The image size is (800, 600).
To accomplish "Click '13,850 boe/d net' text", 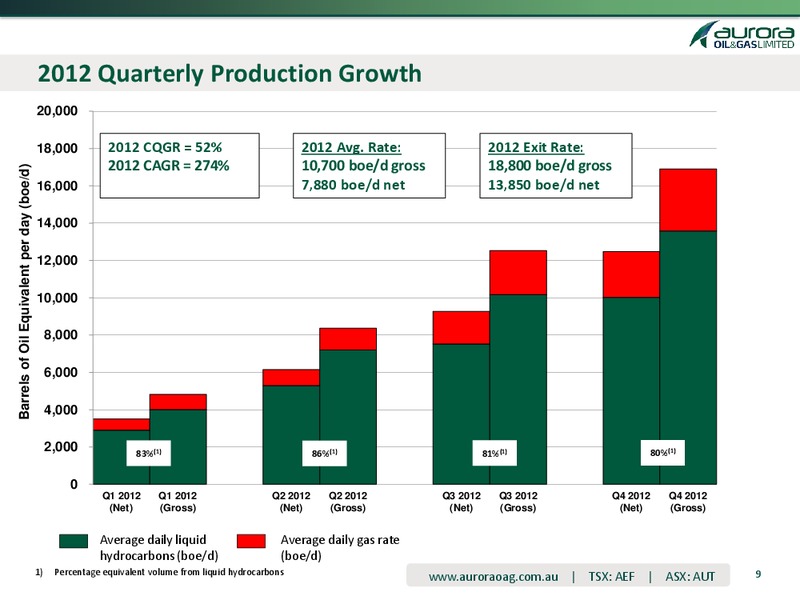I will point(543,185).
